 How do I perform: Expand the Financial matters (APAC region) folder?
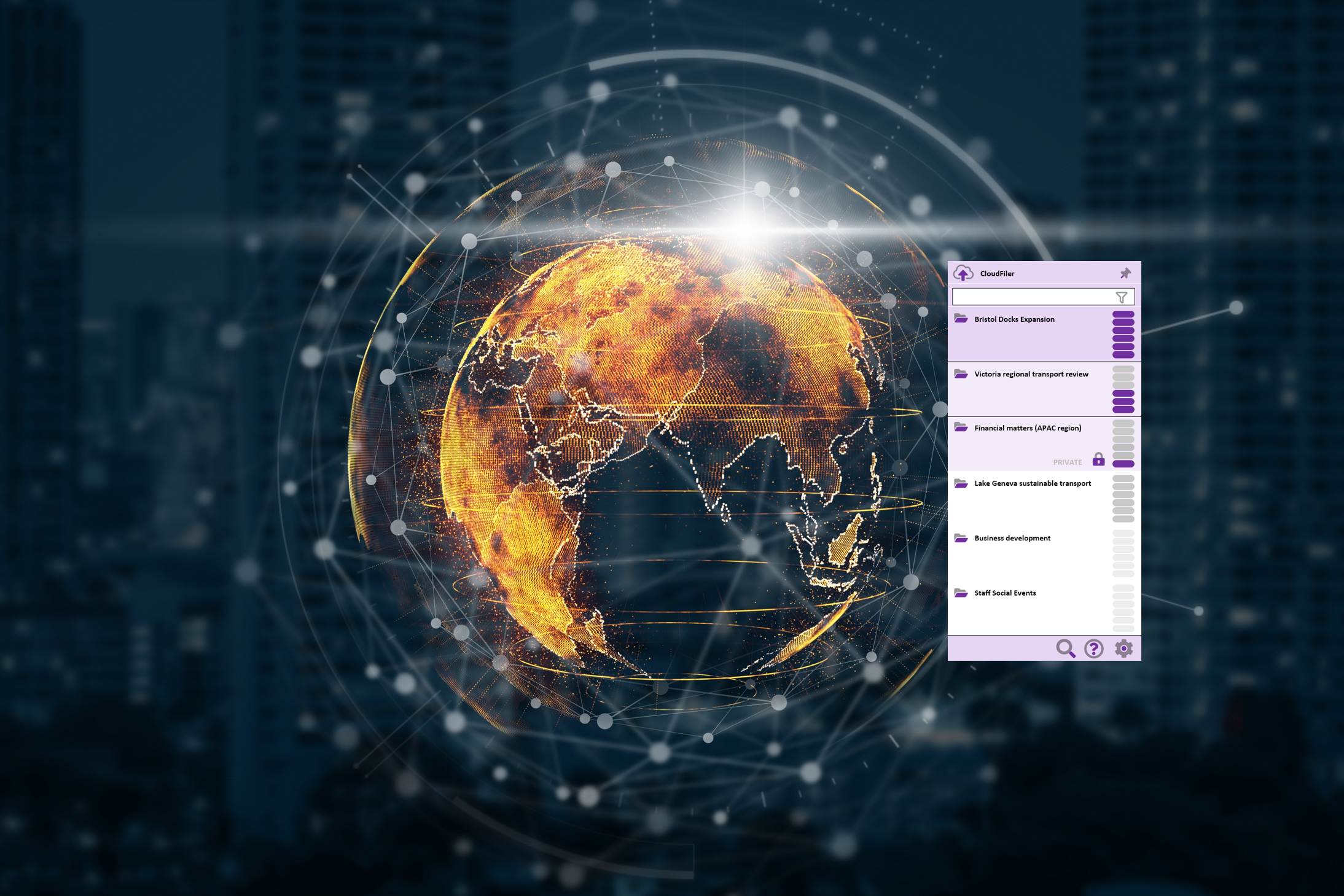coord(1027,427)
